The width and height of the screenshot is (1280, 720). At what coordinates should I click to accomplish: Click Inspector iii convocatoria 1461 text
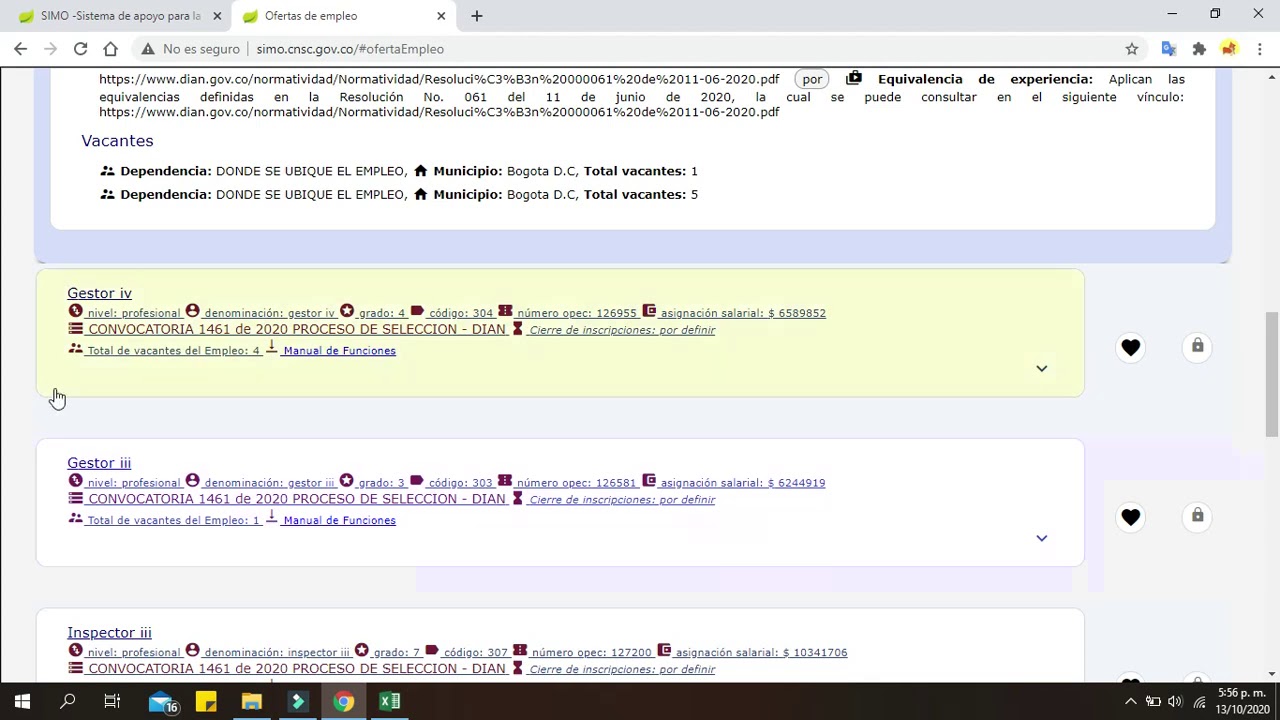click(x=297, y=669)
